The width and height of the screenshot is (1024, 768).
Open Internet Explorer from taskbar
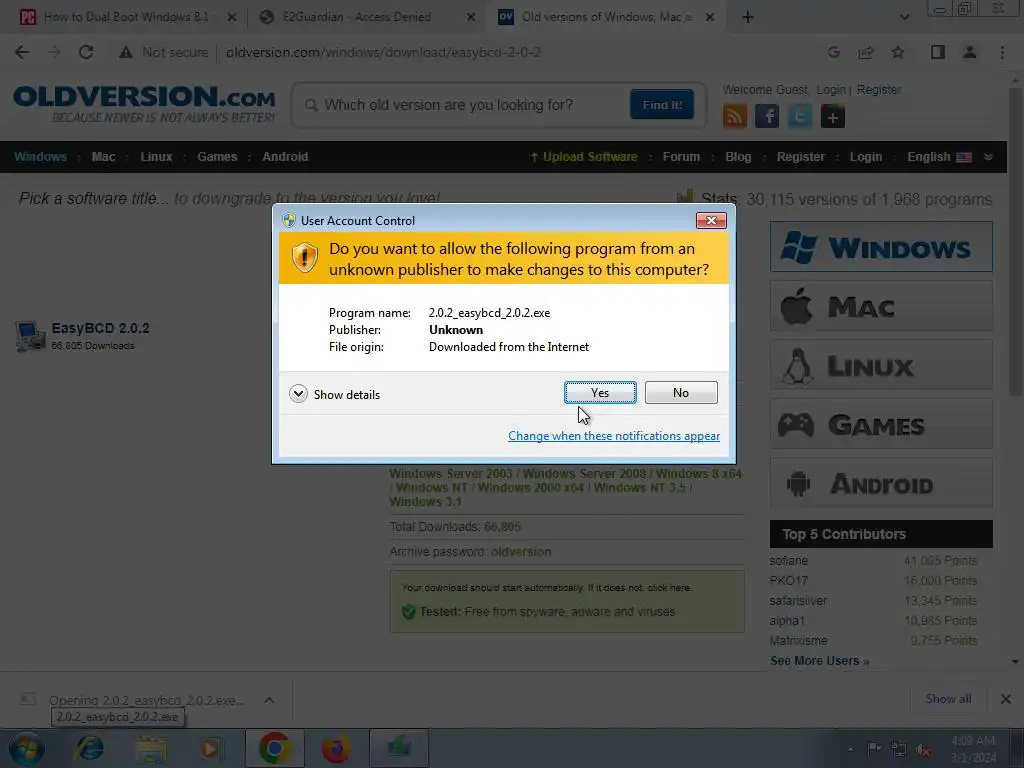tap(89, 748)
